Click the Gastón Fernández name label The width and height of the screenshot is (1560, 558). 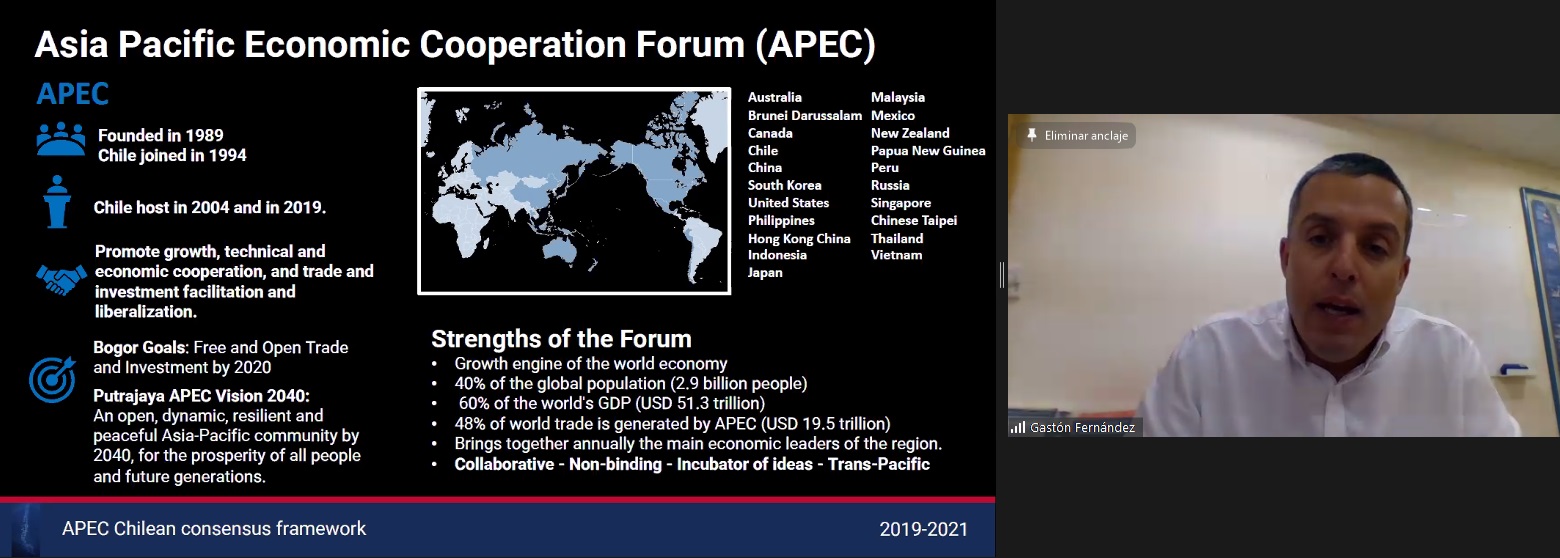[1084, 427]
